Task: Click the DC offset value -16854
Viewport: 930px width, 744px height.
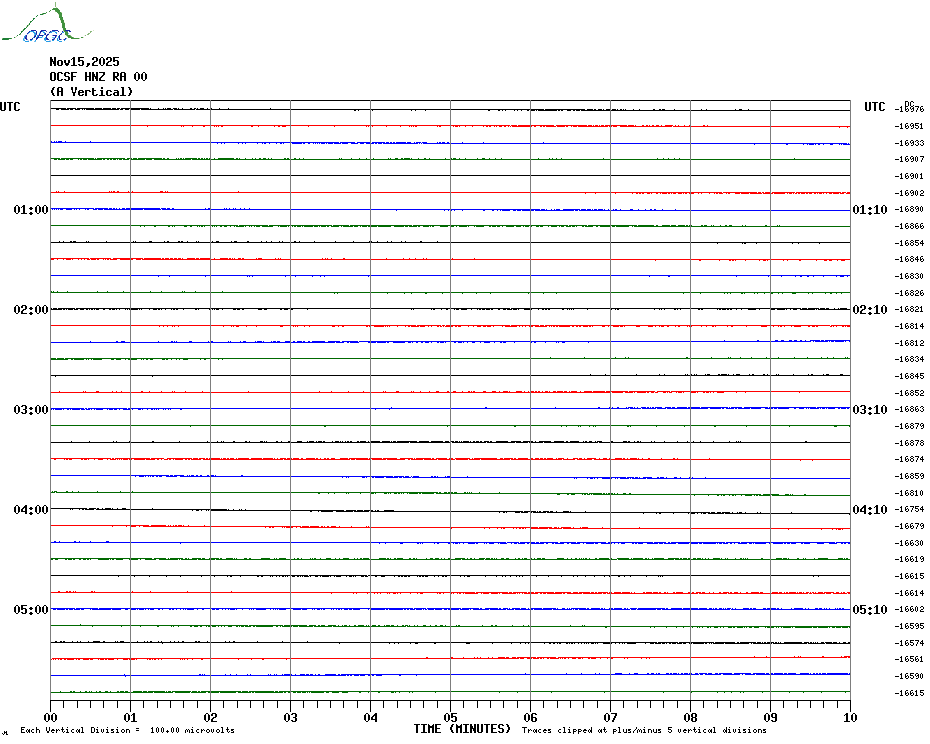Action: 909,243
